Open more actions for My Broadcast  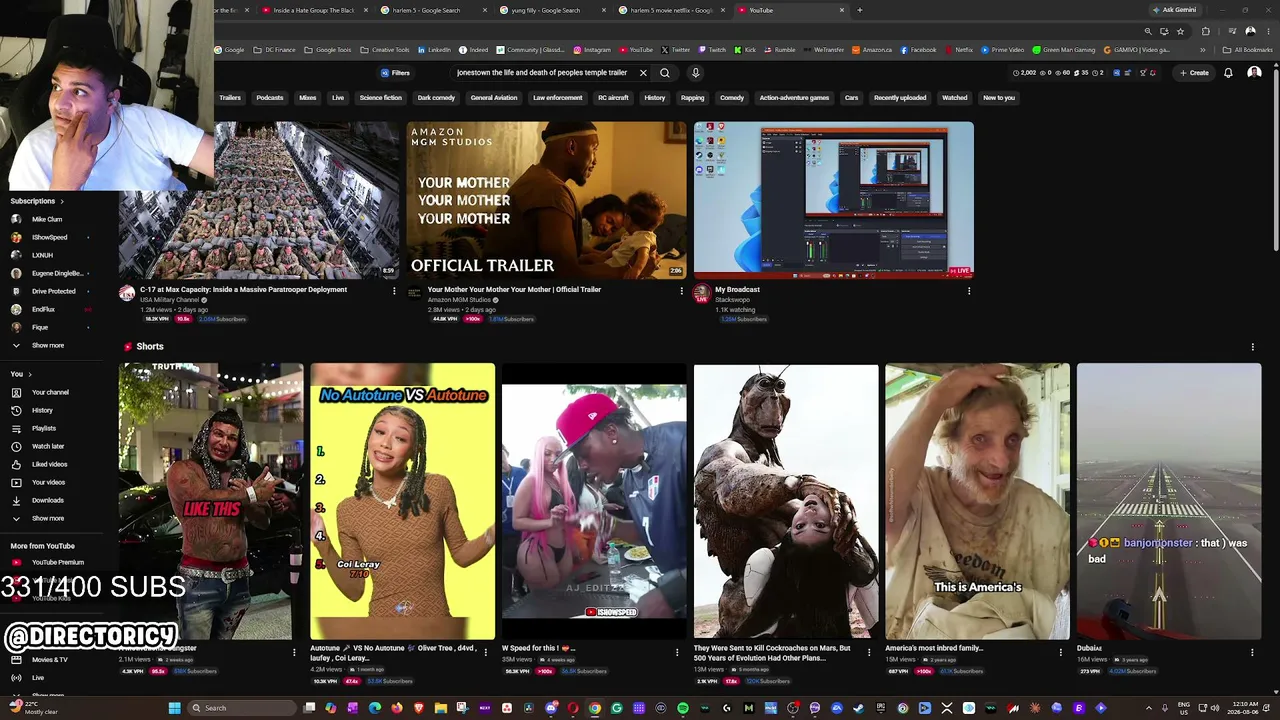tap(969, 291)
